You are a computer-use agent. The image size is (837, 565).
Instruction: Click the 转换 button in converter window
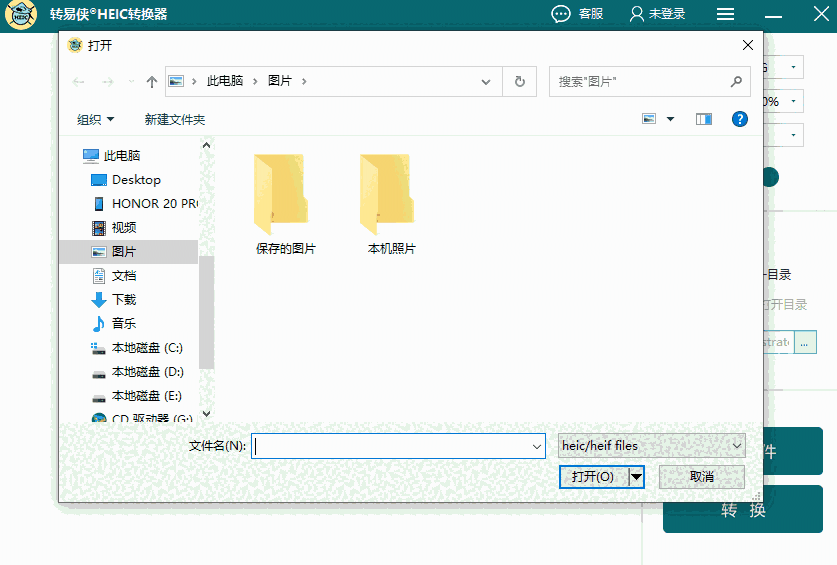click(743, 509)
